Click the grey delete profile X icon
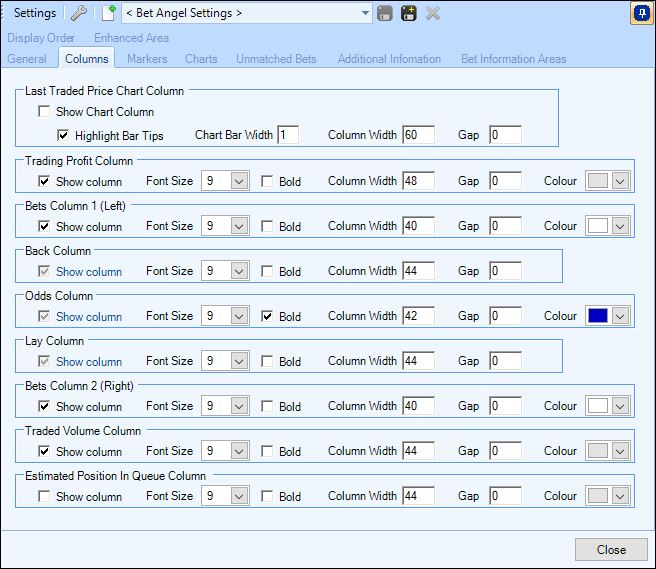 pyautogui.click(x=433, y=13)
